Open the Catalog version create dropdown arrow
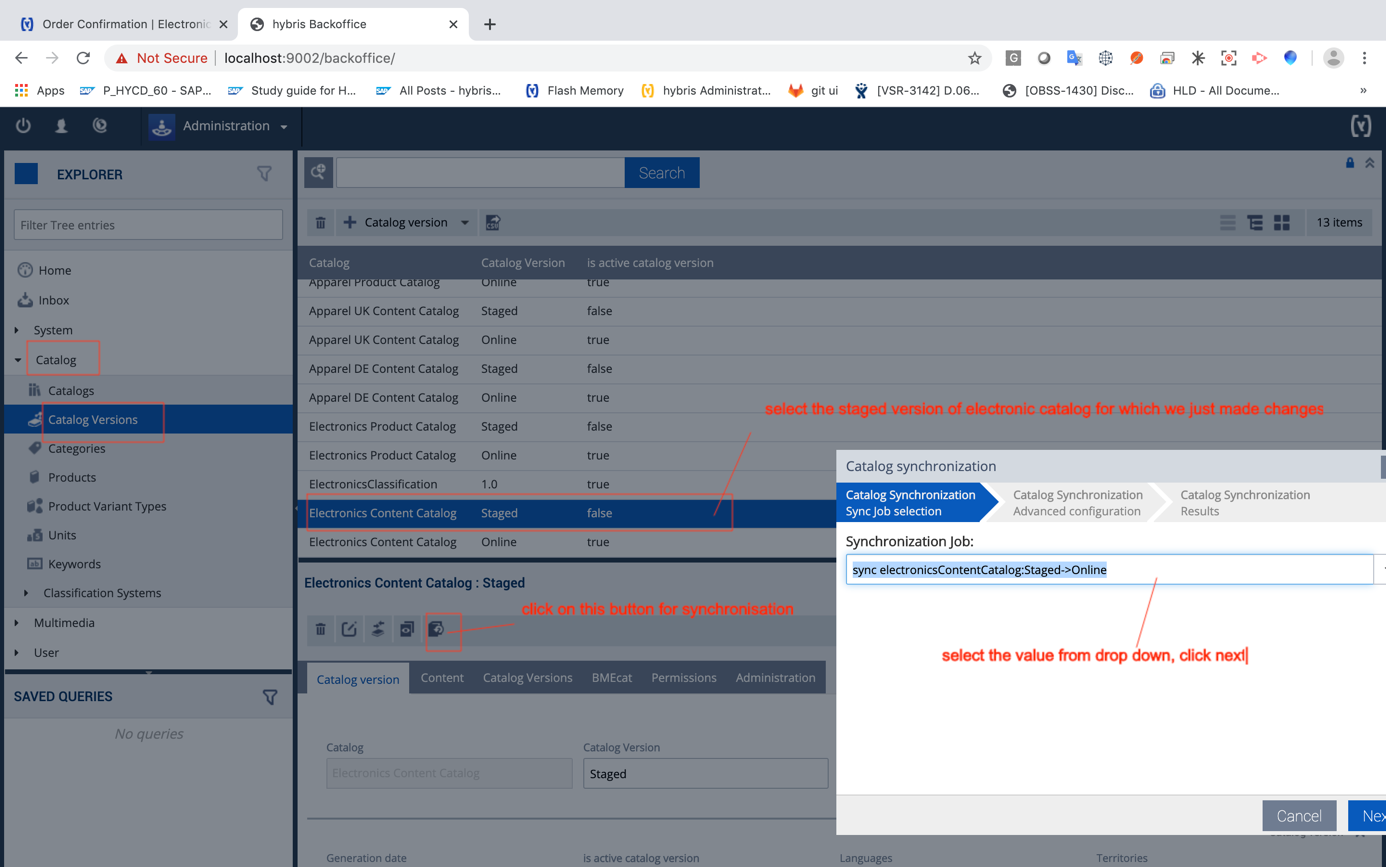This screenshot has width=1386, height=867. pos(465,223)
